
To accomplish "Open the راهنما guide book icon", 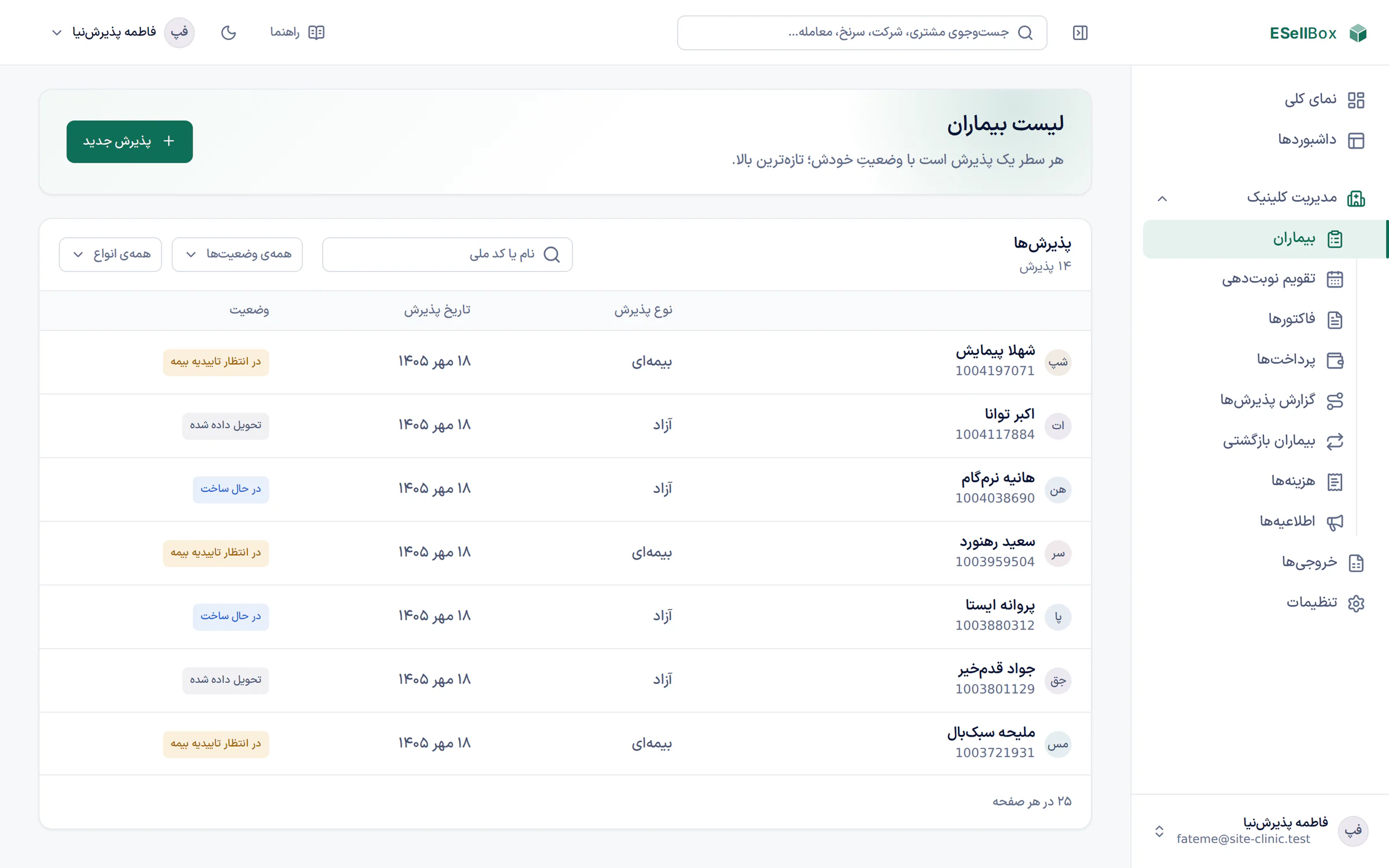I will pyautogui.click(x=317, y=32).
